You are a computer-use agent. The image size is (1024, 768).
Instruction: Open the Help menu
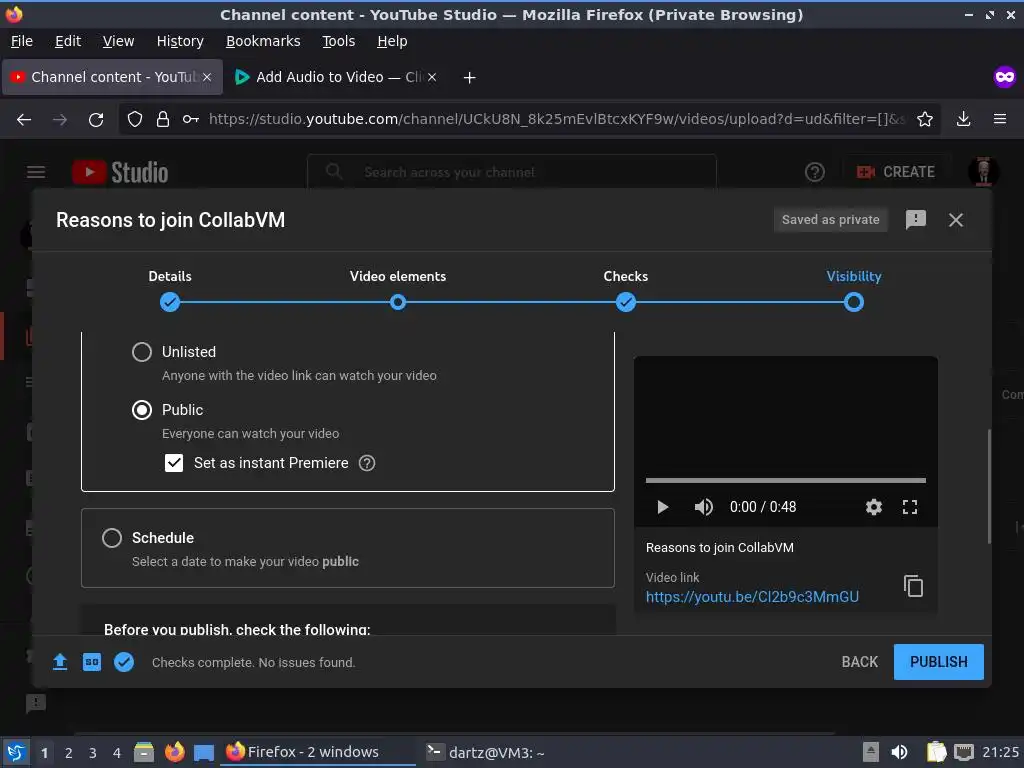click(392, 41)
